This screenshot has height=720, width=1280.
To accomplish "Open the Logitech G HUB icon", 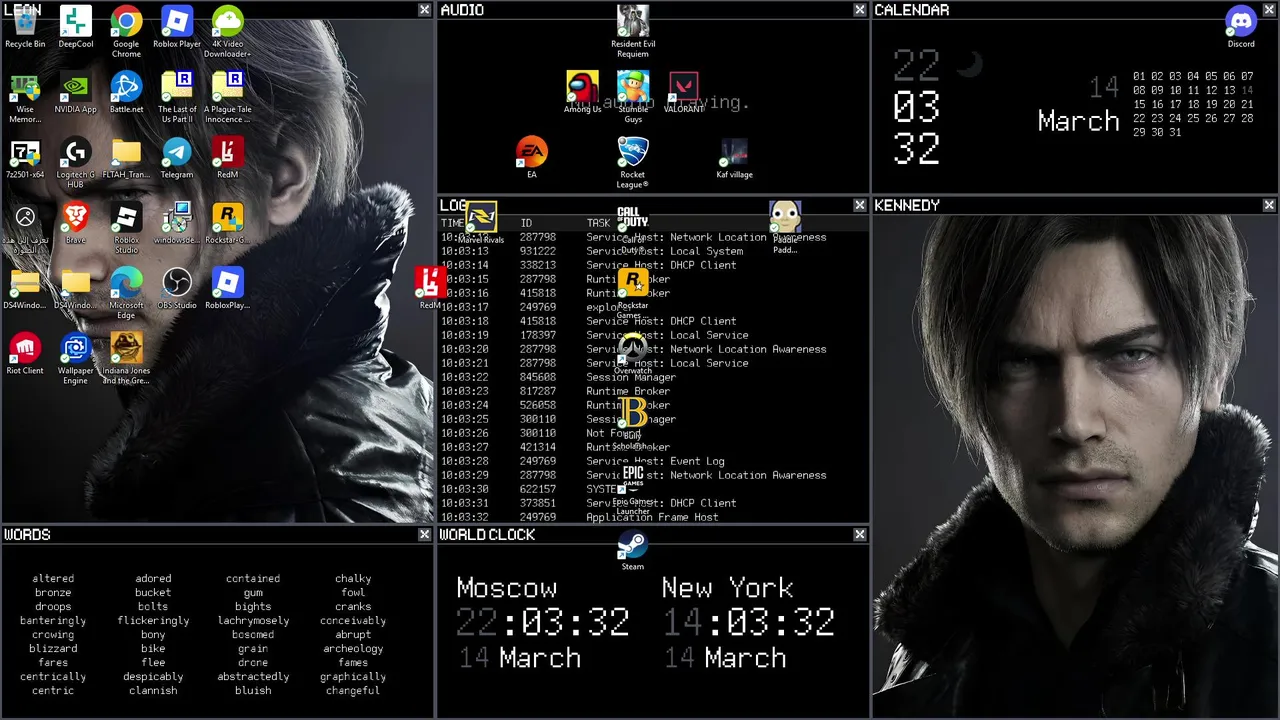I will (76, 163).
